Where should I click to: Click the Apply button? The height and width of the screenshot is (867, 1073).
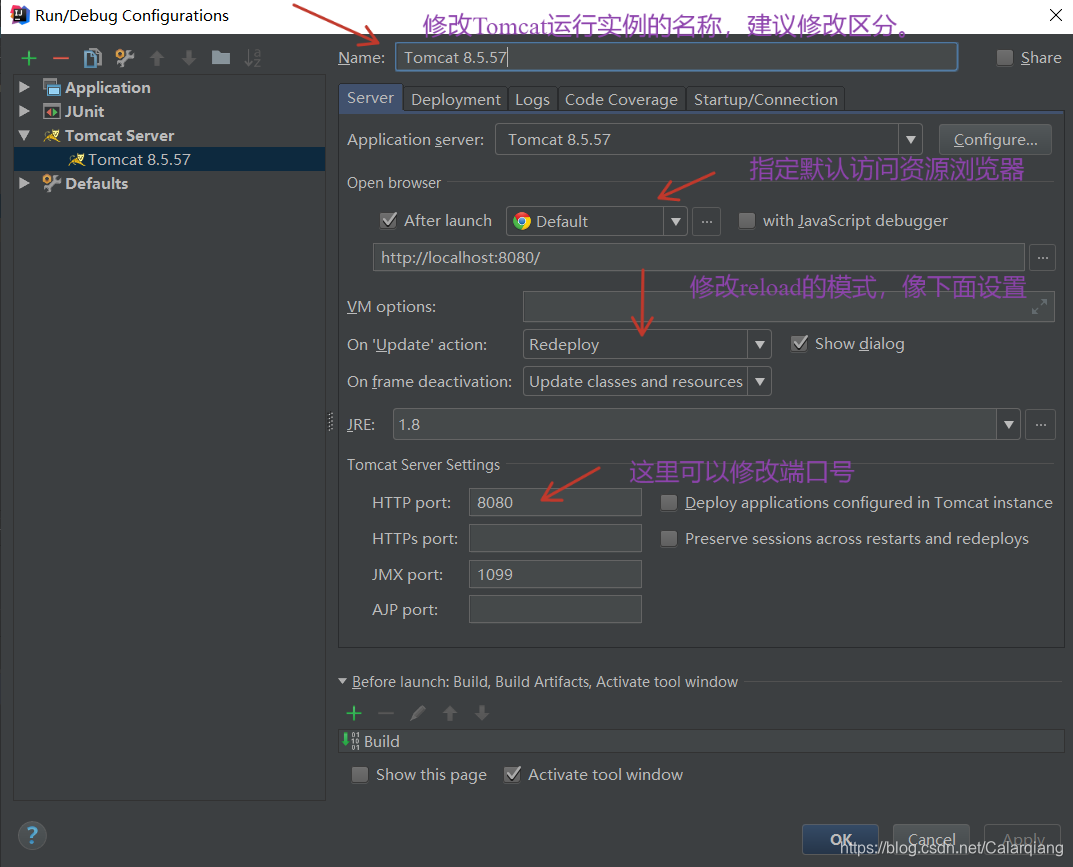click(1023, 840)
